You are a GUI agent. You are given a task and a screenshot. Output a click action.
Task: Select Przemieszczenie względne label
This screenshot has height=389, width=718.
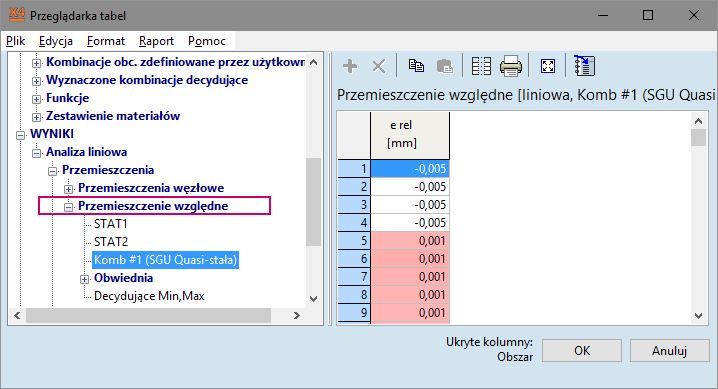pos(153,206)
